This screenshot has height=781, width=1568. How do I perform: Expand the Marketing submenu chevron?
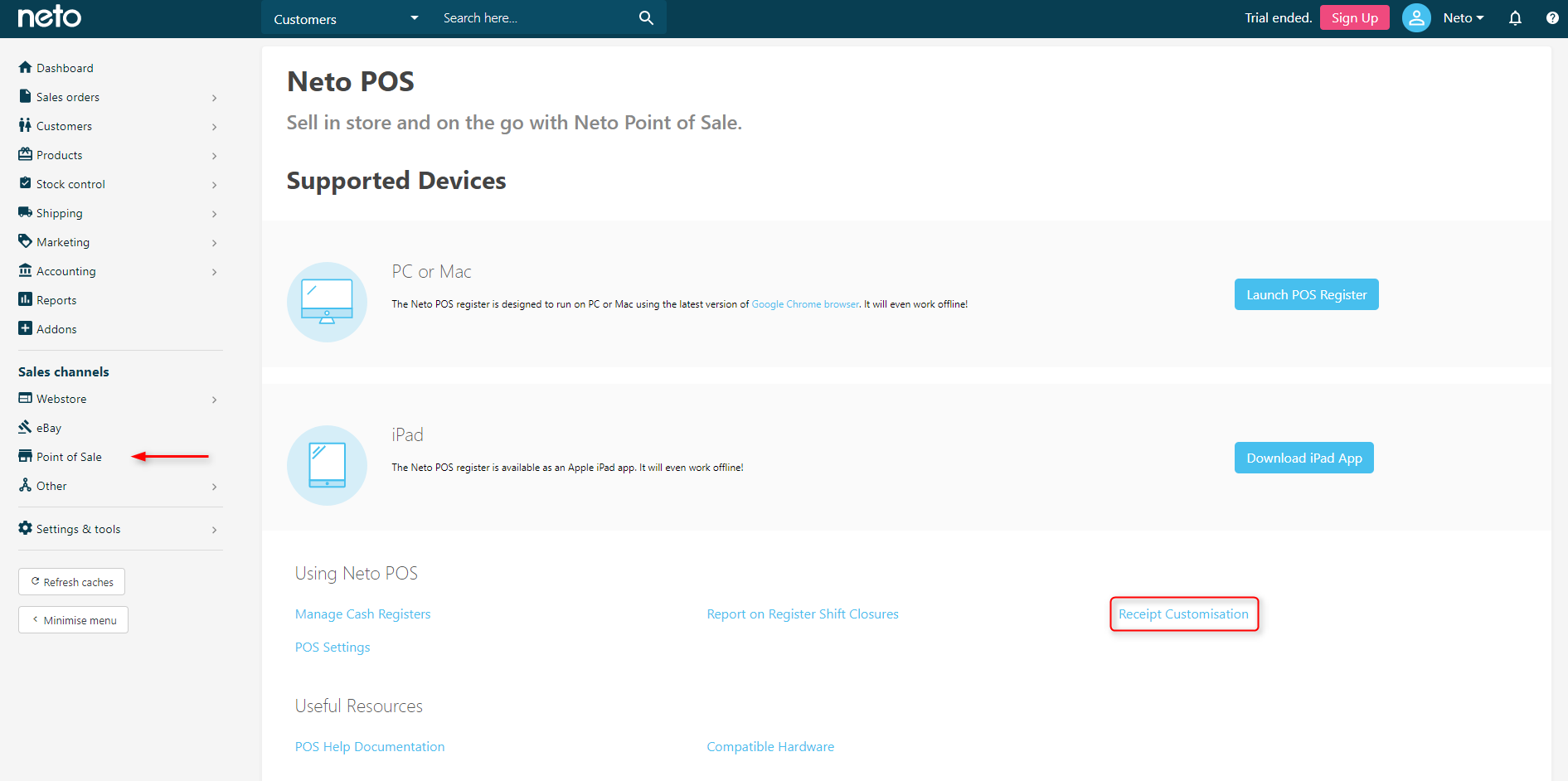coord(214,243)
